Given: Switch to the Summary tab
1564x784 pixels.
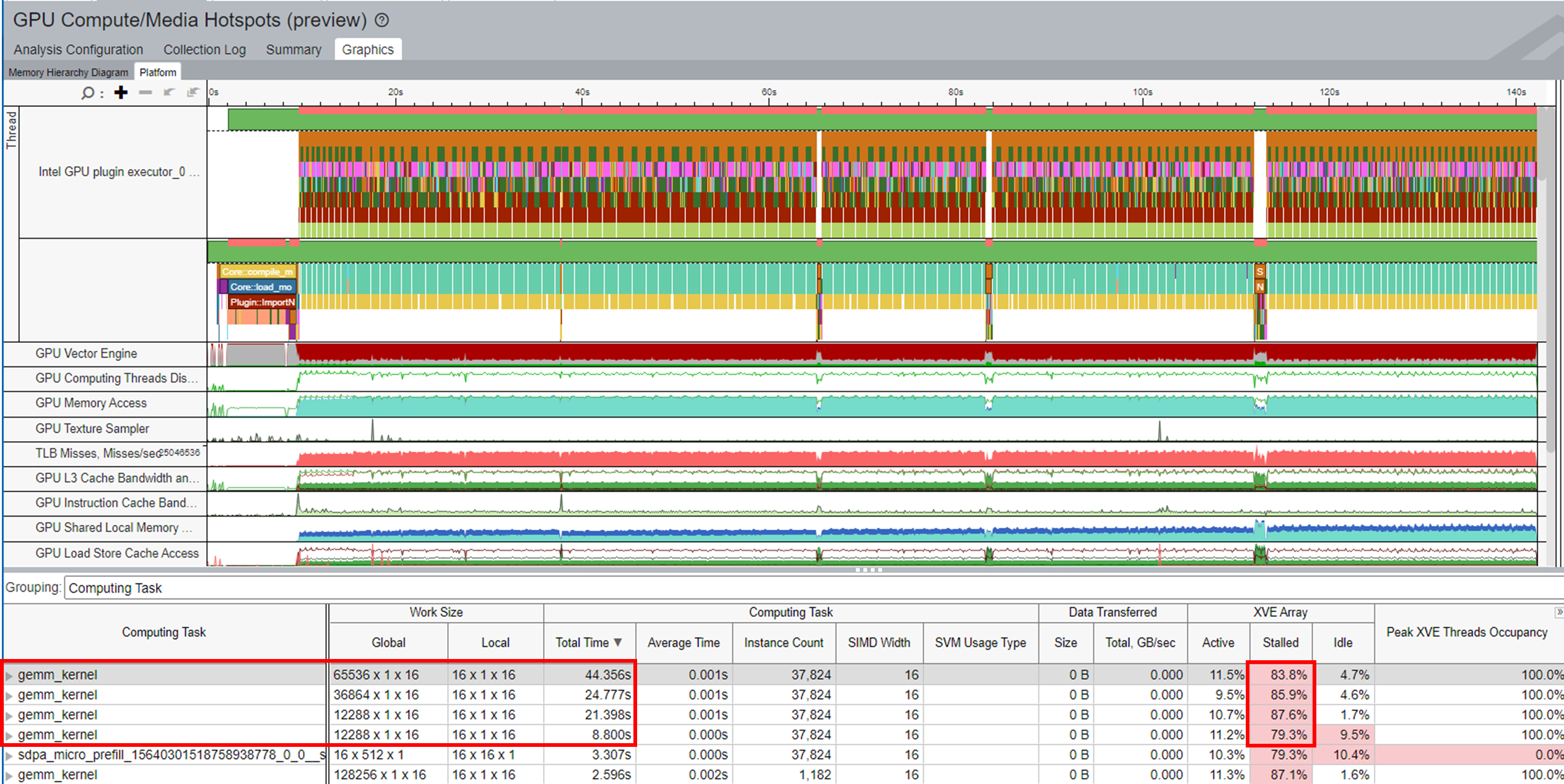Looking at the screenshot, I should click(x=293, y=50).
